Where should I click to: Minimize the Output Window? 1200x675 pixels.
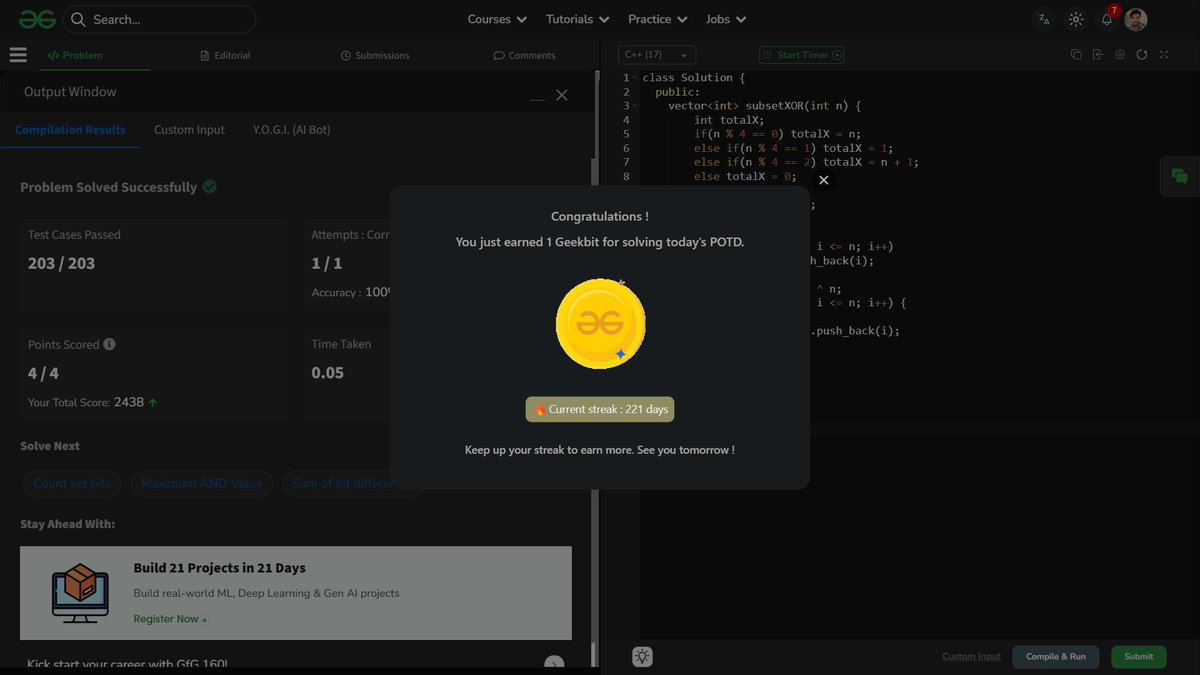click(x=537, y=98)
